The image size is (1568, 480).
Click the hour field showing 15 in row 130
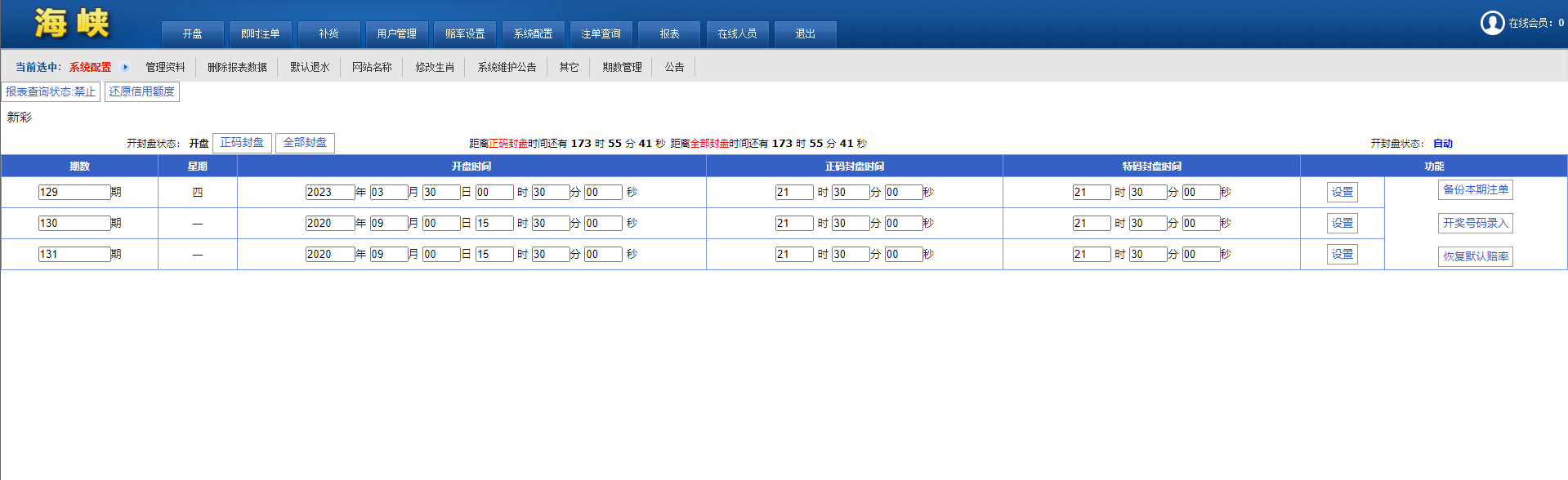[x=494, y=223]
